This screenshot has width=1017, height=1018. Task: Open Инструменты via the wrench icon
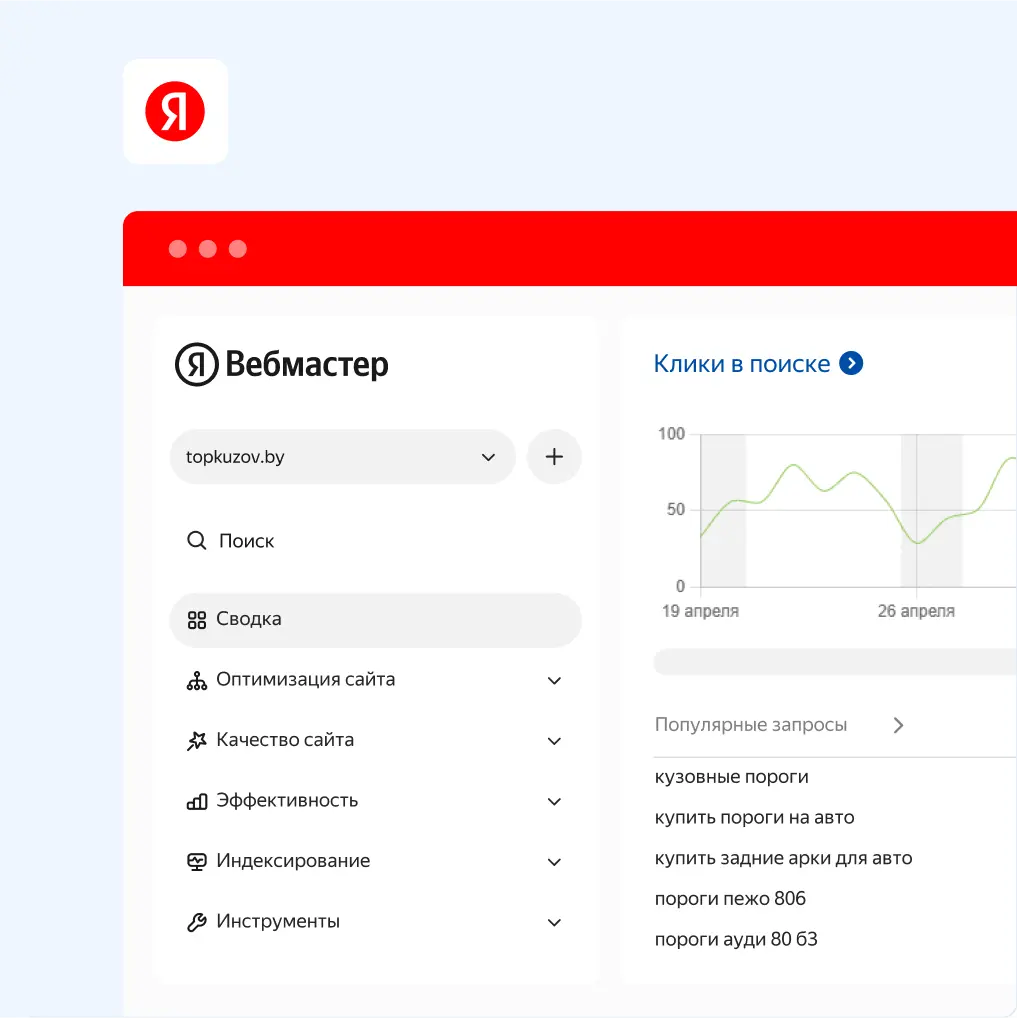pyautogui.click(x=197, y=921)
